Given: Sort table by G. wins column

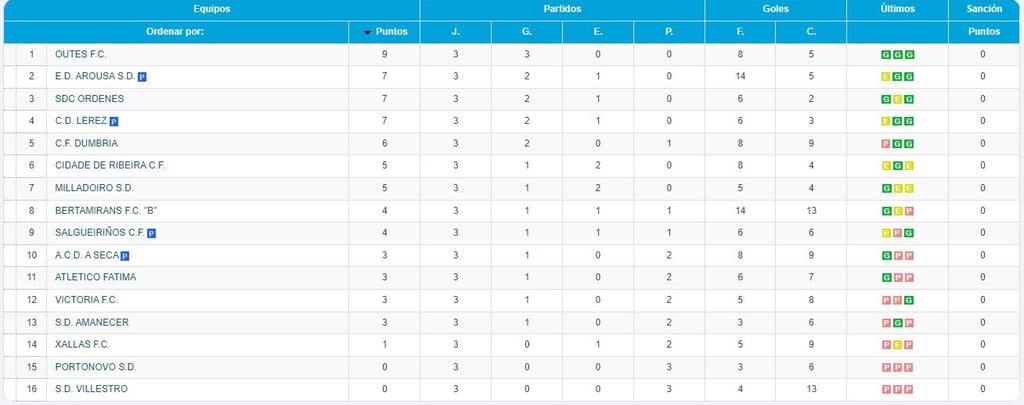Looking at the screenshot, I should 527,32.
